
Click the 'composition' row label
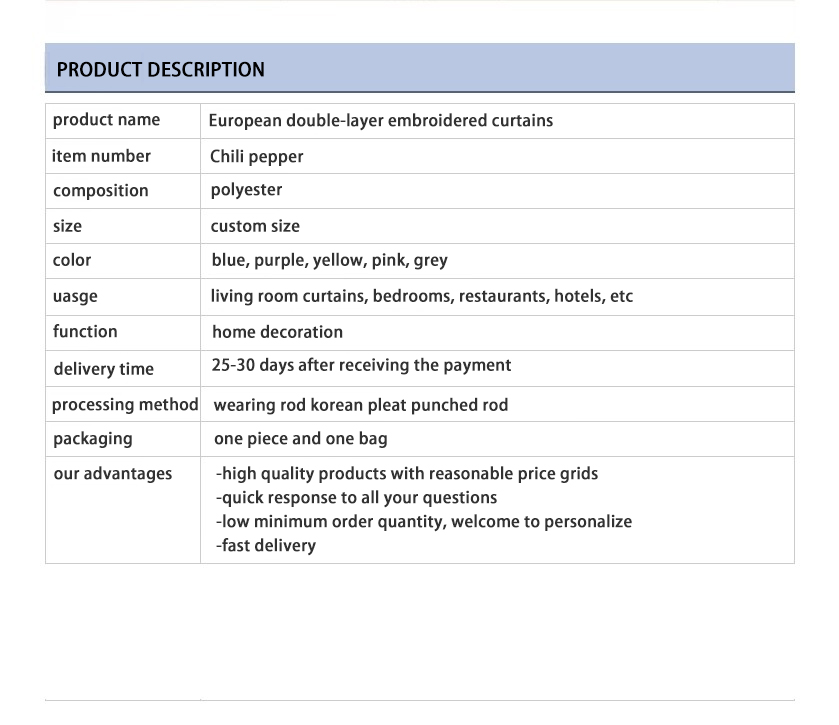click(100, 191)
